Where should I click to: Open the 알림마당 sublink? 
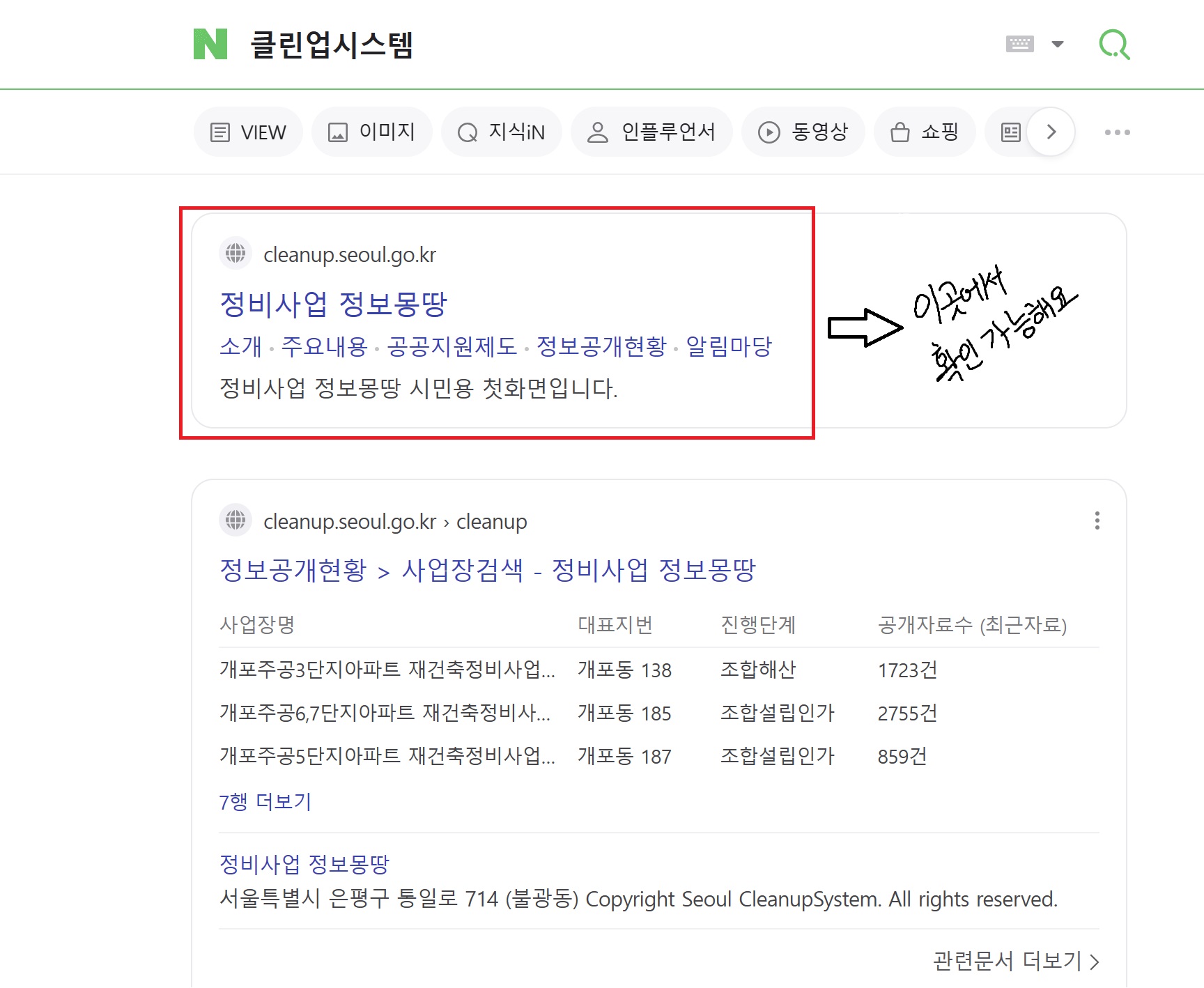point(730,346)
